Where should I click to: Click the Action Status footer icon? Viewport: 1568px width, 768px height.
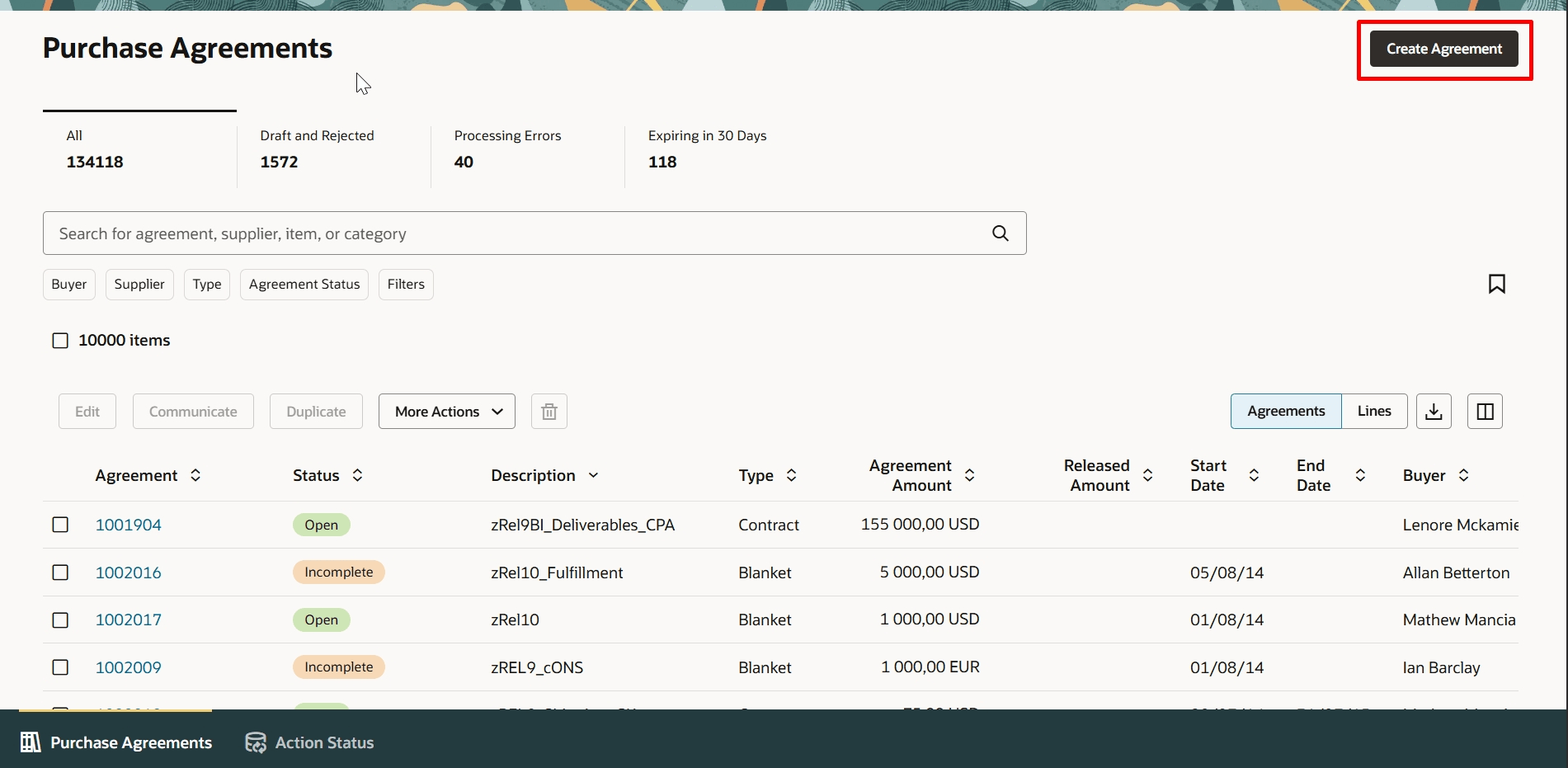[256, 742]
